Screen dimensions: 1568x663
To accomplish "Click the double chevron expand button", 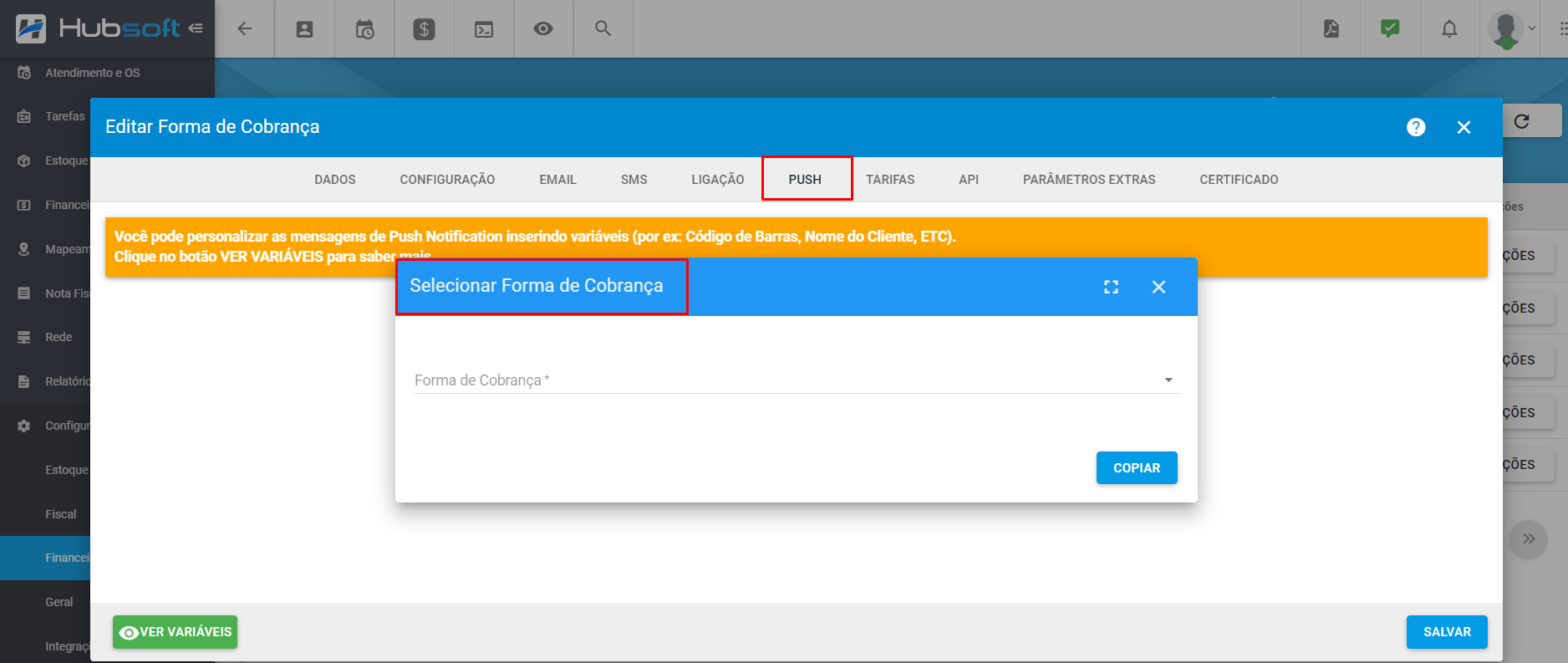I will tap(1529, 538).
